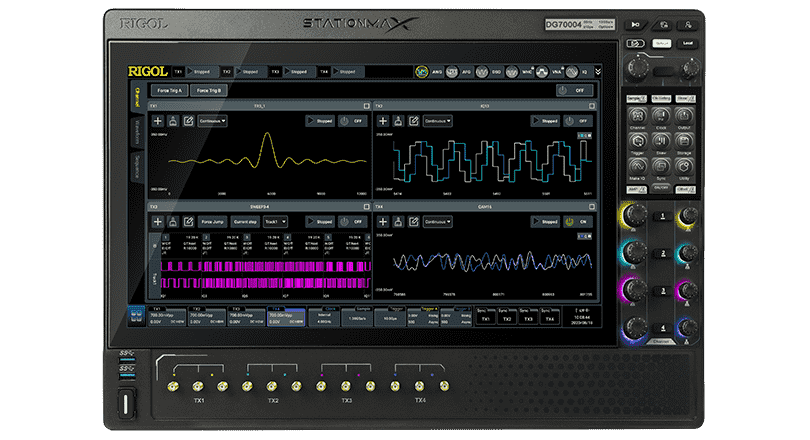
Task: Click the save icon in TX4 panel
Action: (x=397, y=222)
